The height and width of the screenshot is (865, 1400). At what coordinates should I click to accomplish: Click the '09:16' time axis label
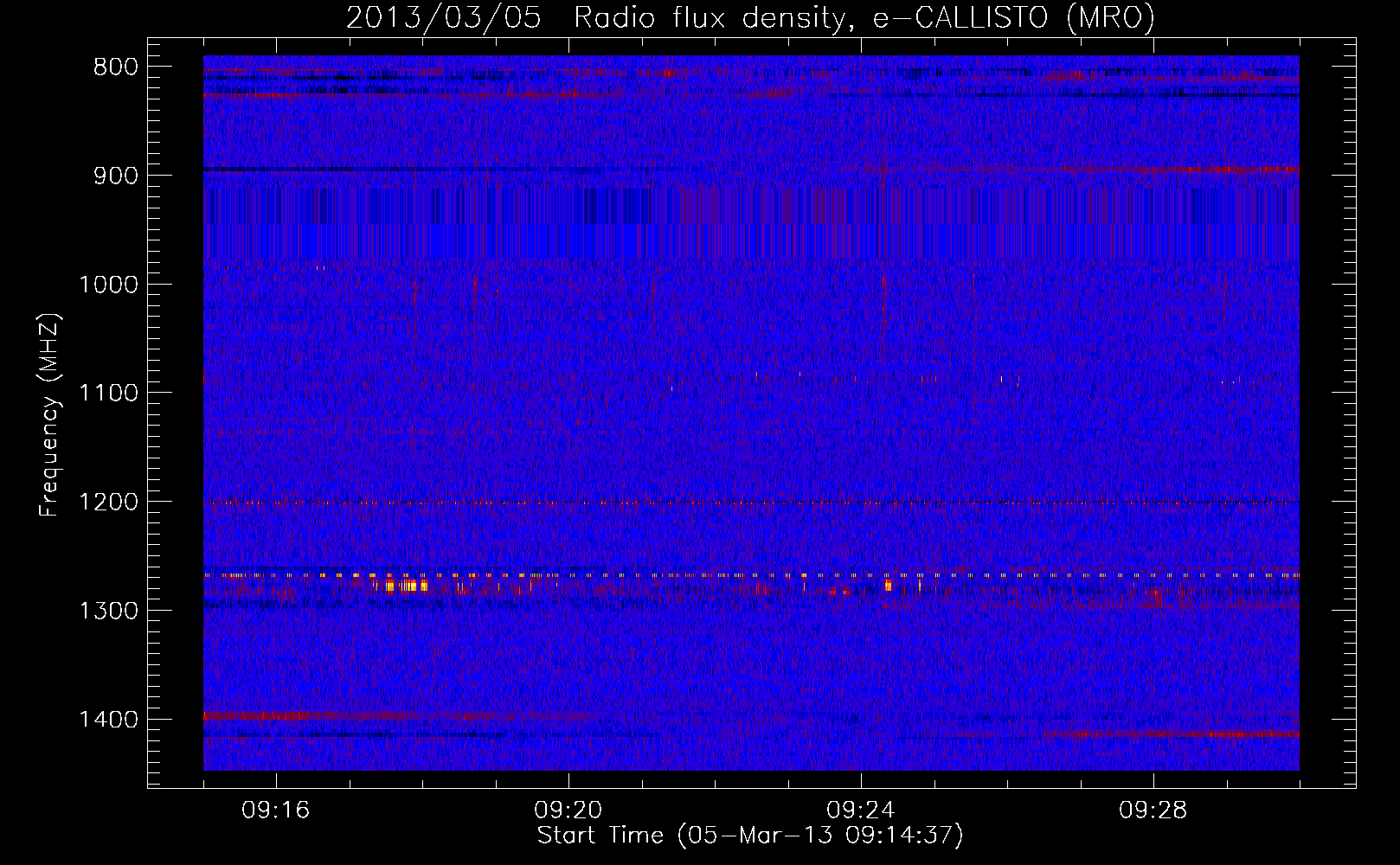pyautogui.click(x=276, y=811)
